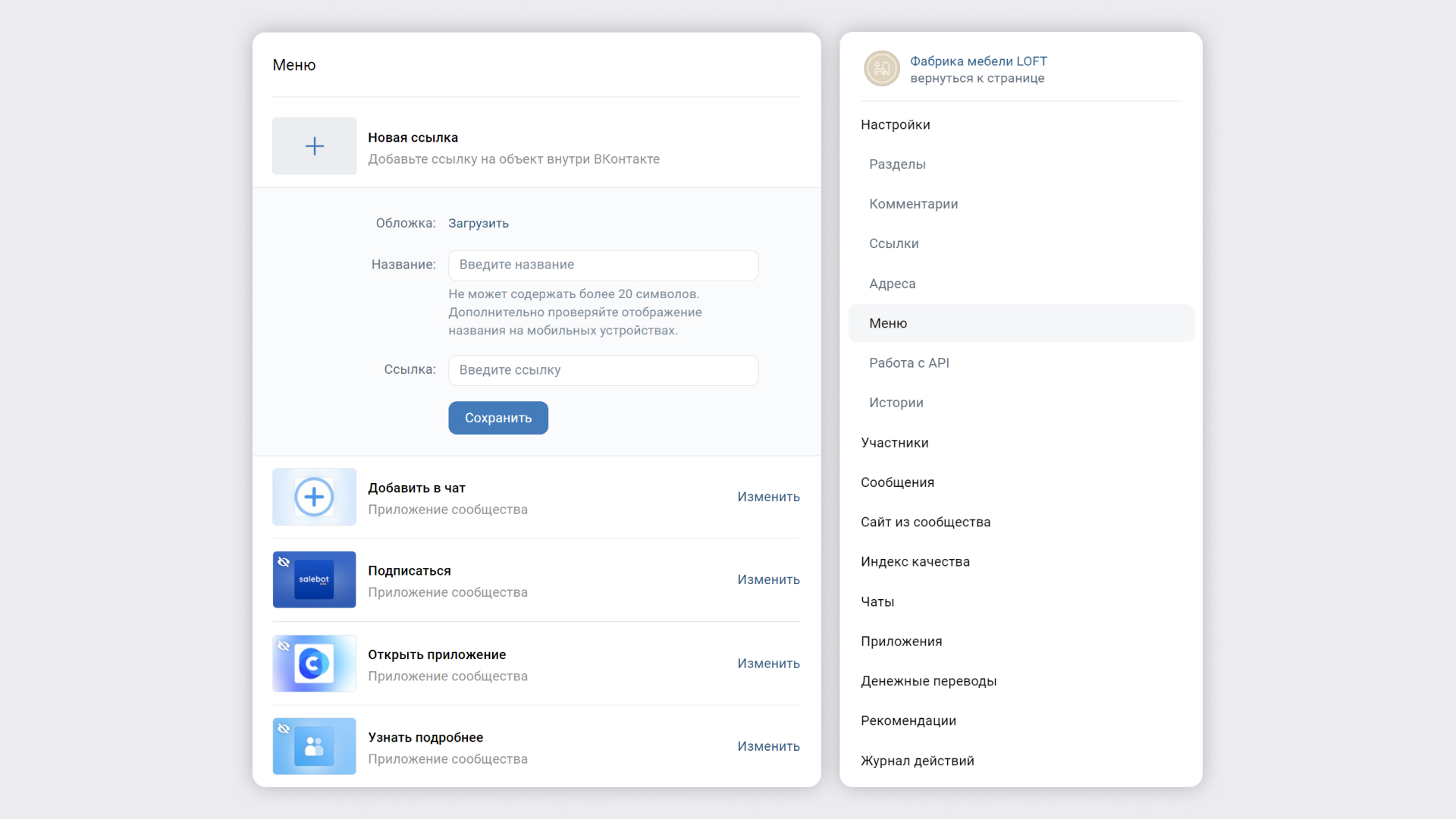The height and width of the screenshot is (819, 1456).
Task: Focus the Введите ссылку input field
Action: point(604,370)
